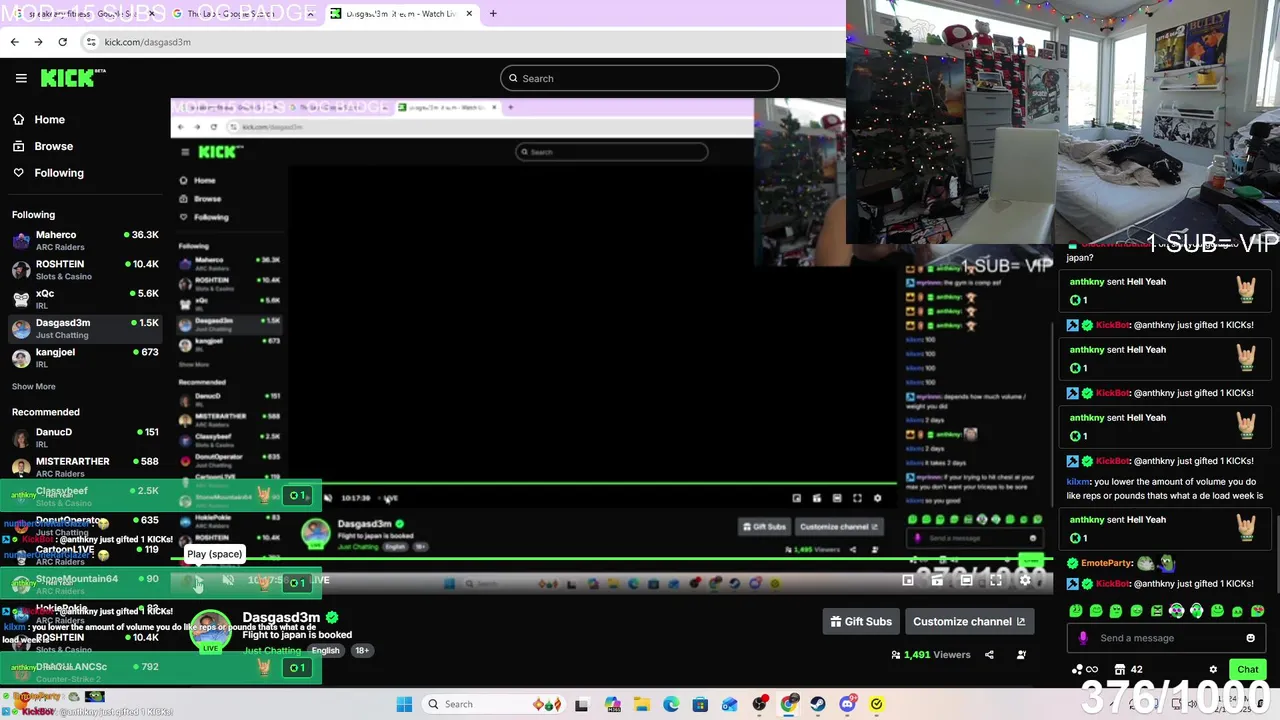Open channel points infinity icon
Screen dimensions: 1280x720
(x=1085, y=670)
